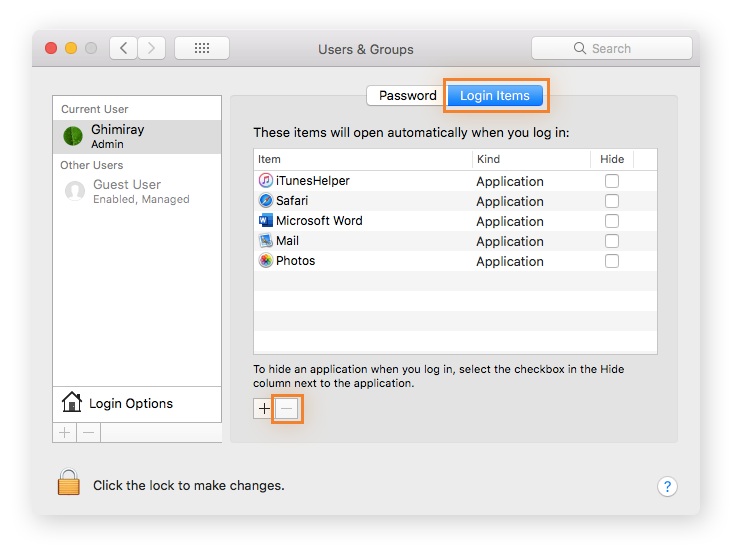The height and width of the screenshot is (550, 733).
Task: Select the Login Items tab
Action: (x=495, y=96)
